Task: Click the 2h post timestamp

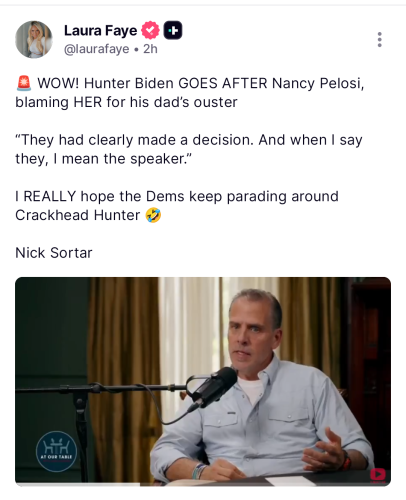Action: pos(150,49)
